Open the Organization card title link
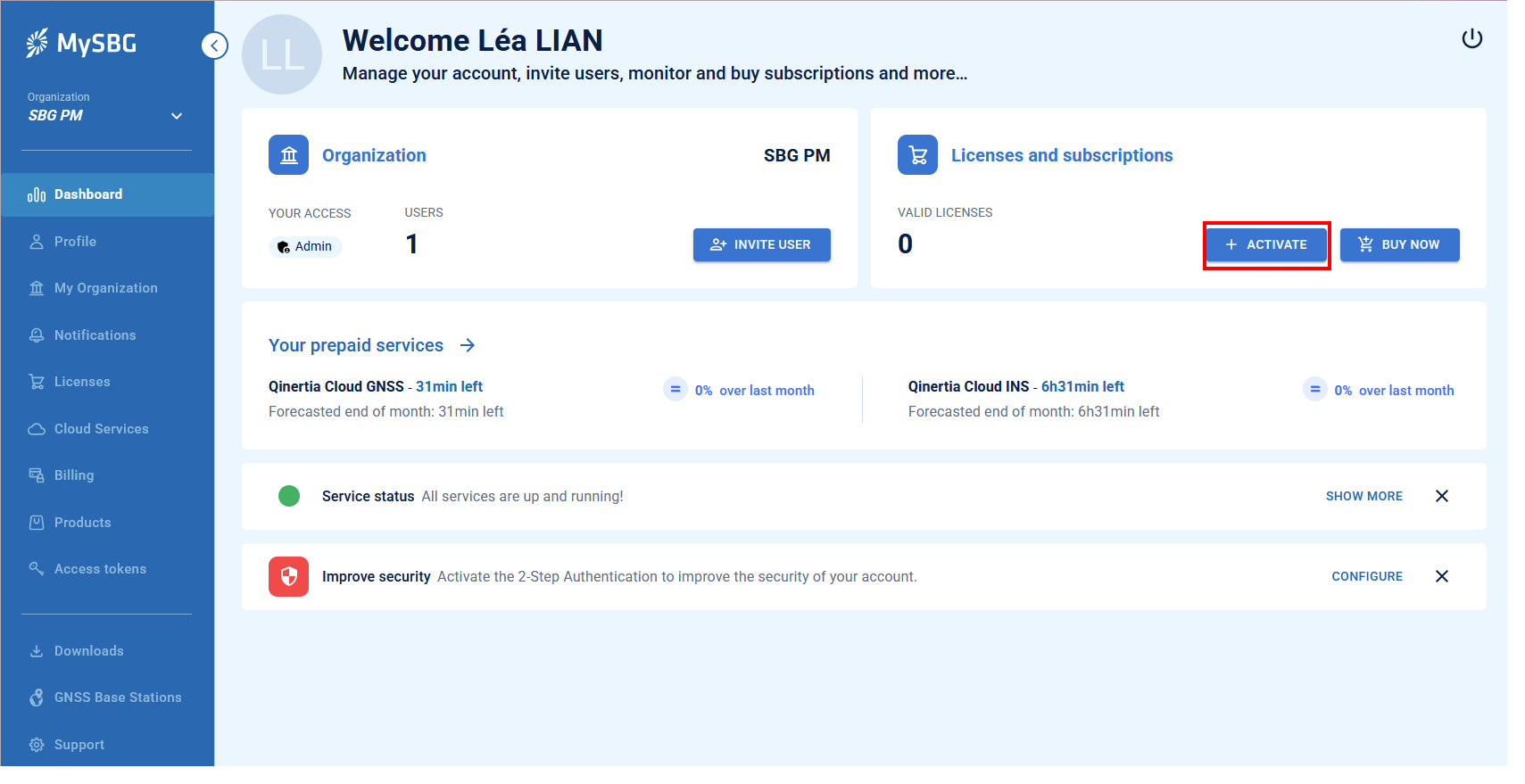This screenshot has width=1525, height=784. click(374, 155)
